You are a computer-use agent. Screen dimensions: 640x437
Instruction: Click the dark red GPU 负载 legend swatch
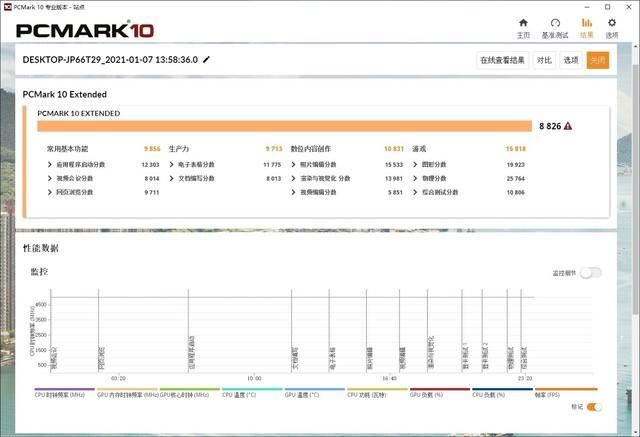pyautogui.click(x=440, y=389)
